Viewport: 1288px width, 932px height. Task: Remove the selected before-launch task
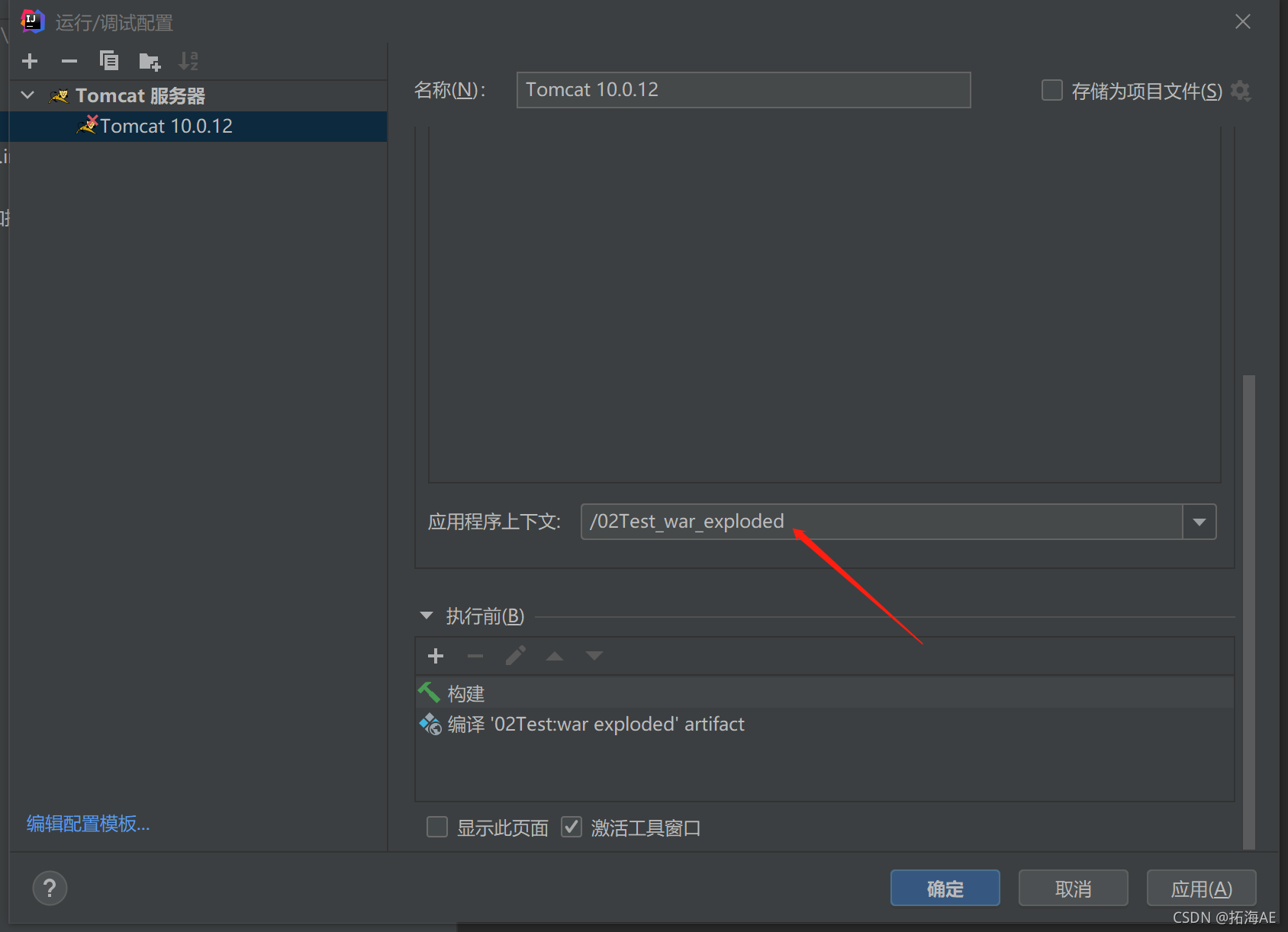pos(475,656)
